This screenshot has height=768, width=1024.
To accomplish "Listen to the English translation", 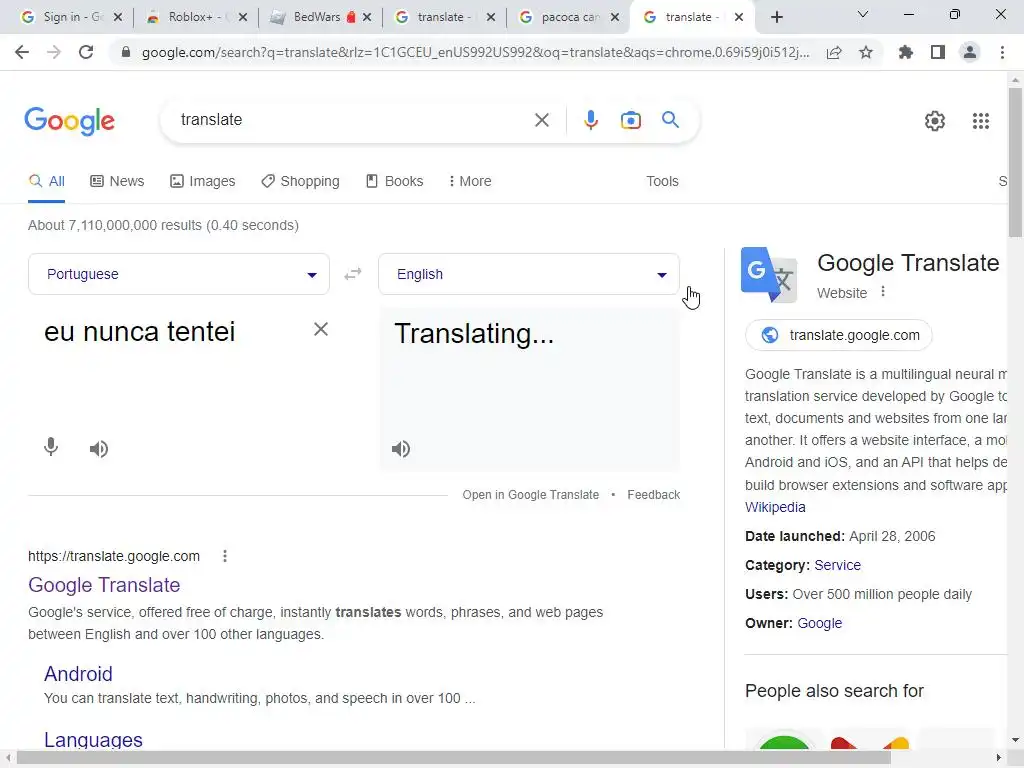I will 401,449.
